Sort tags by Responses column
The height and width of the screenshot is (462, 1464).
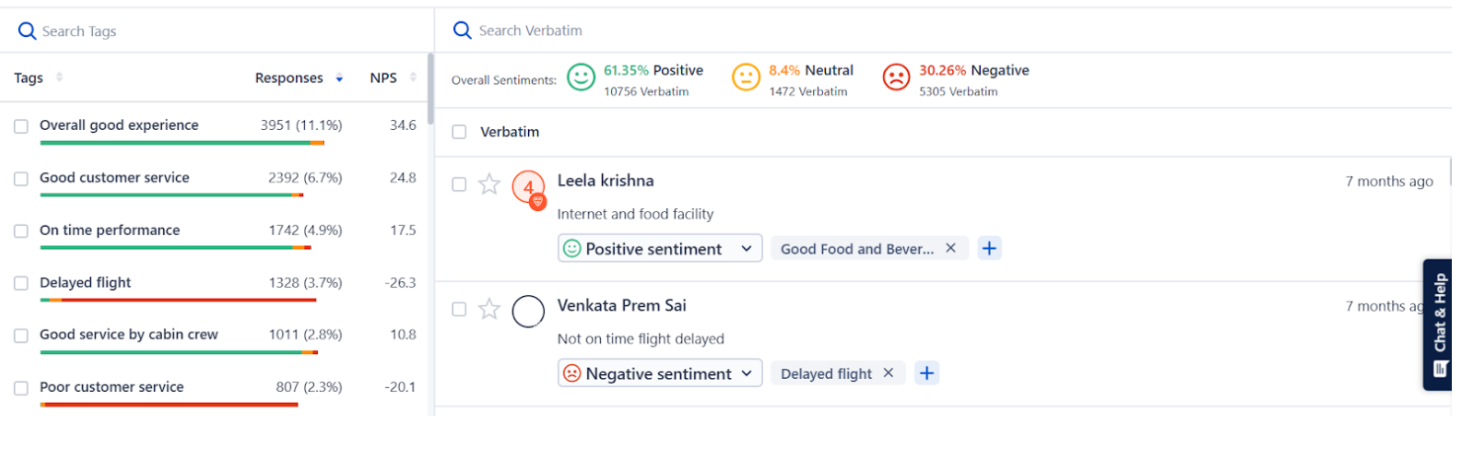[x=339, y=78]
